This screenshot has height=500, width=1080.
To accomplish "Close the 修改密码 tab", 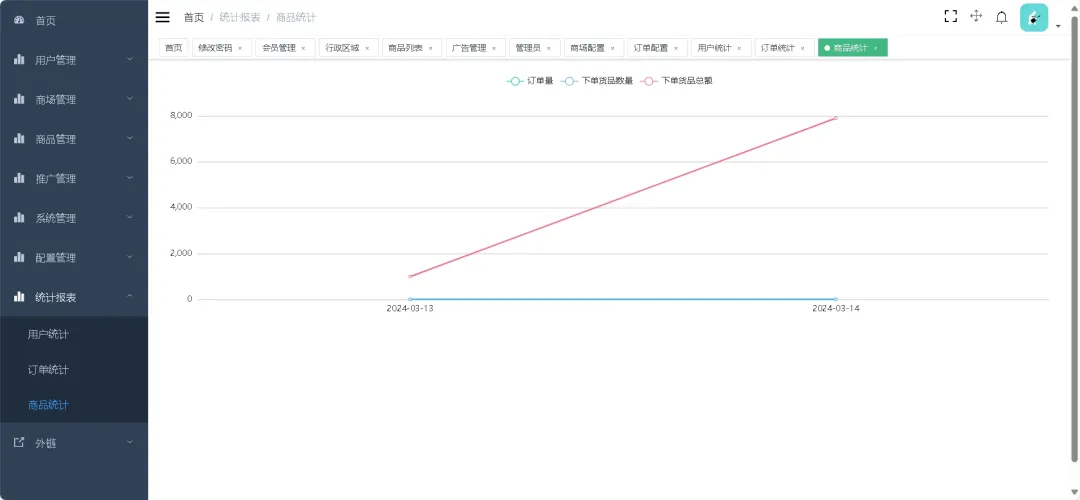I will [x=240, y=48].
